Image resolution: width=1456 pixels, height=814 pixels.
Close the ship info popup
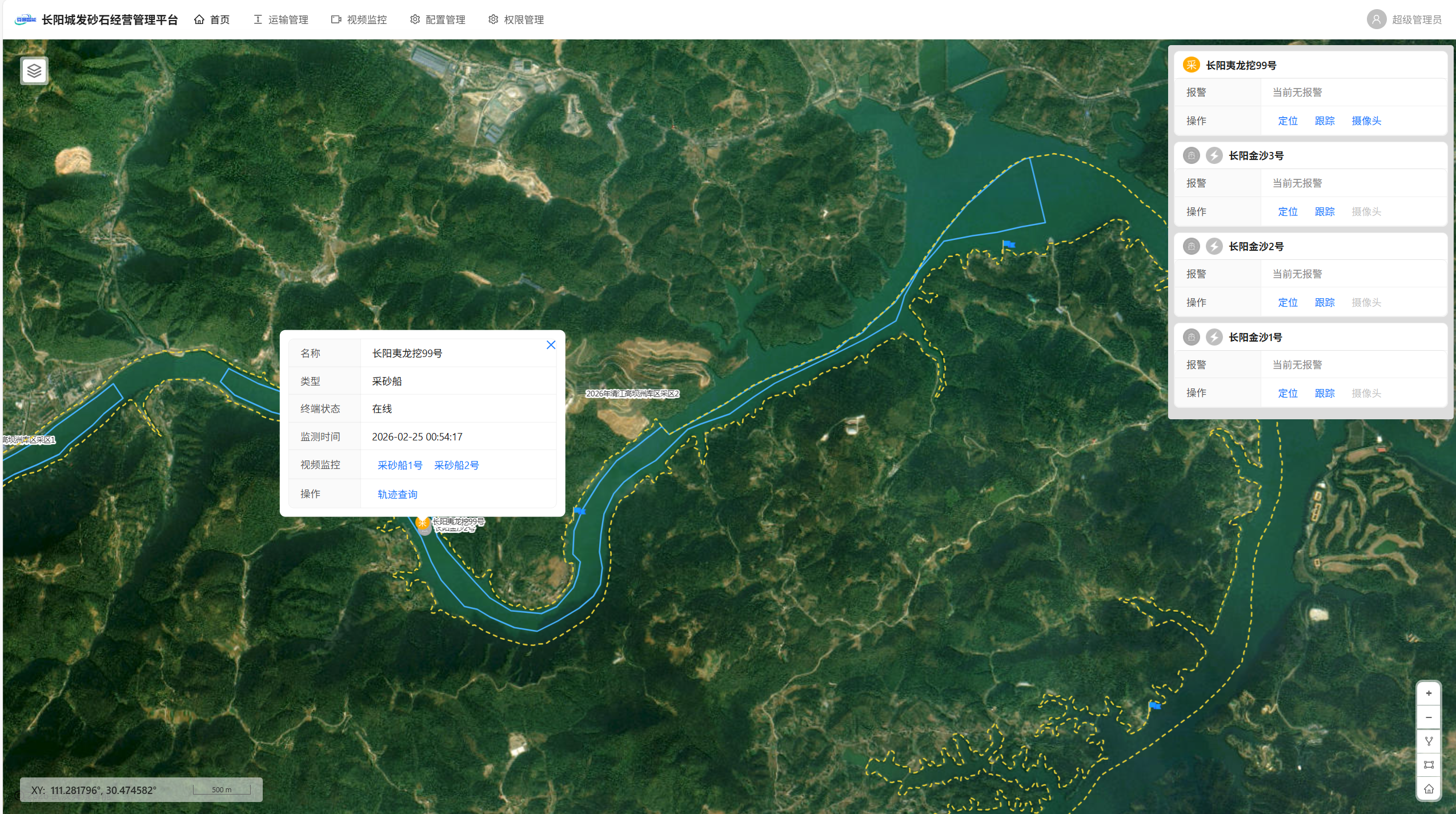pyautogui.click(x=551, y=345)
